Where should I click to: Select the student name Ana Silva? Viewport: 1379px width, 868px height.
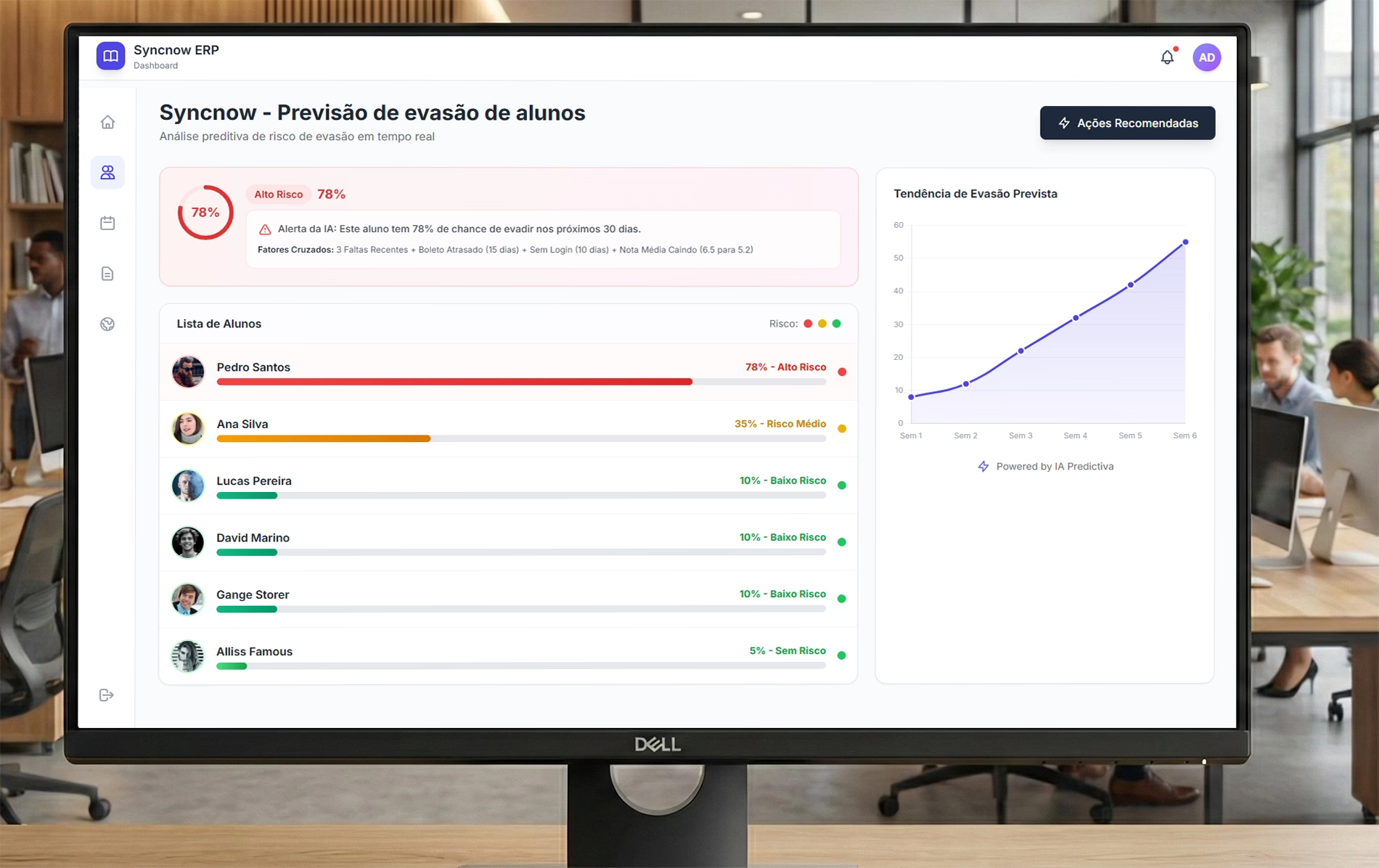pos(242,424)
